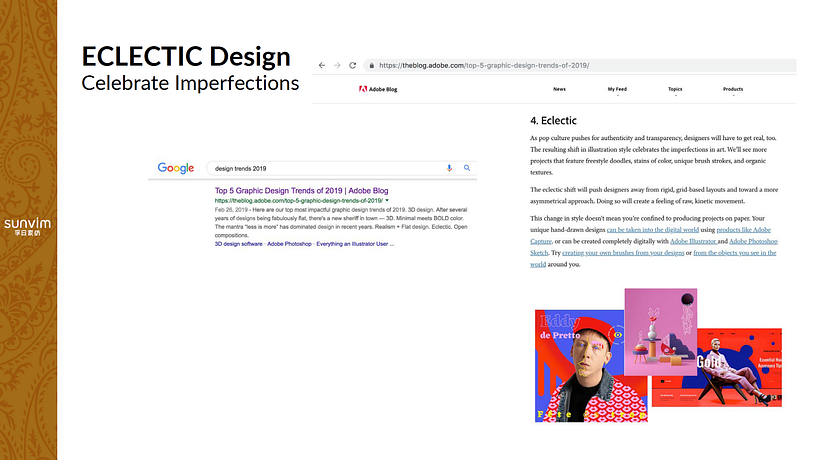Screen dimensions: 820x460
Task: Reload the page with the refresh icon
Action: tap(352, 65)
